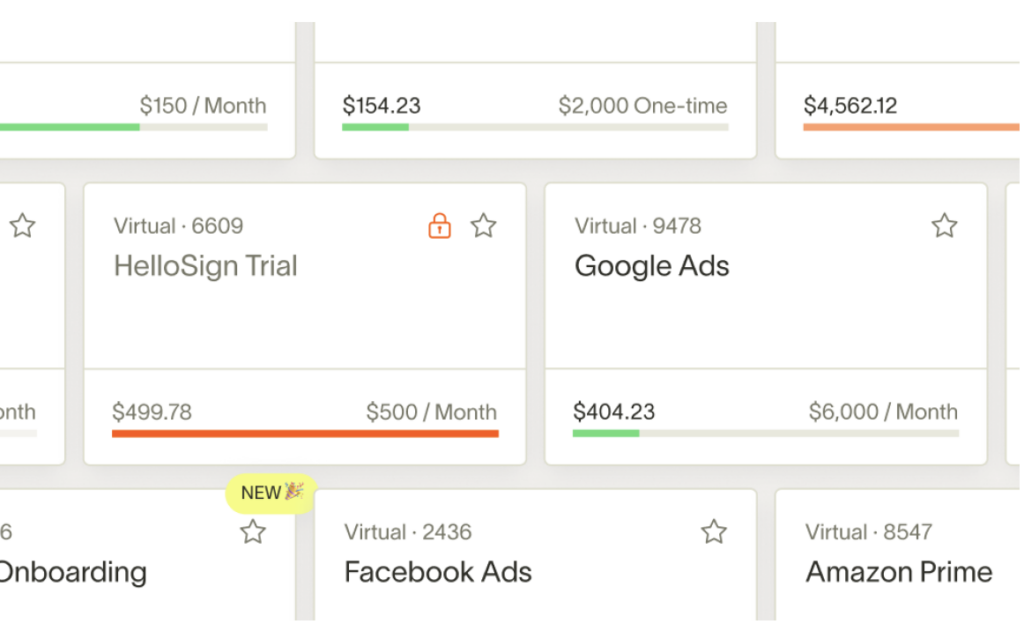Click the $4,562.12 spent amount
The image size is (1024, 624).
pyautogui.click(x=850, y=106)
